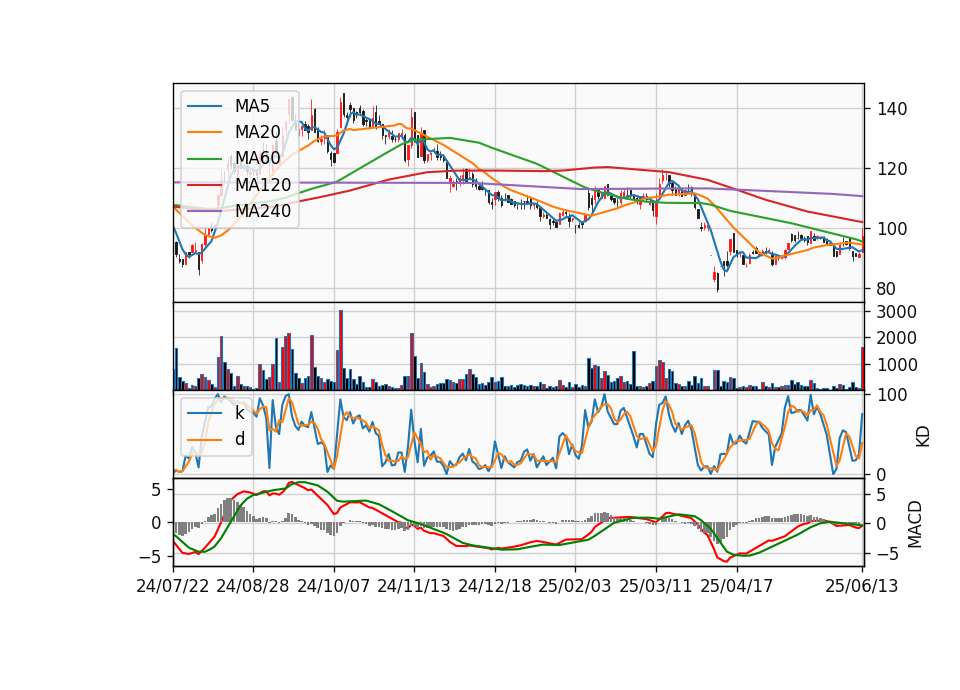Click the MA20 legend label
Screen dimensions: 960x690
257,132
